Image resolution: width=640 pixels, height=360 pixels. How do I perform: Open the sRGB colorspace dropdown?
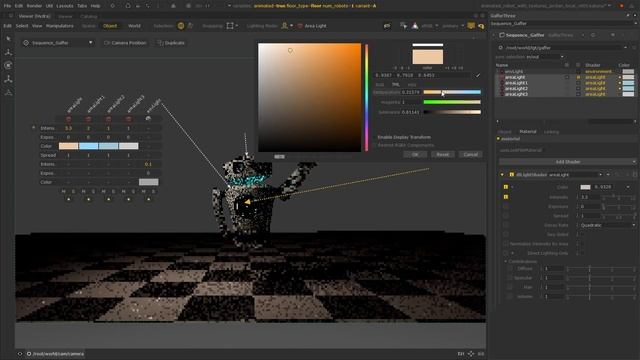[x=430, y=26]
